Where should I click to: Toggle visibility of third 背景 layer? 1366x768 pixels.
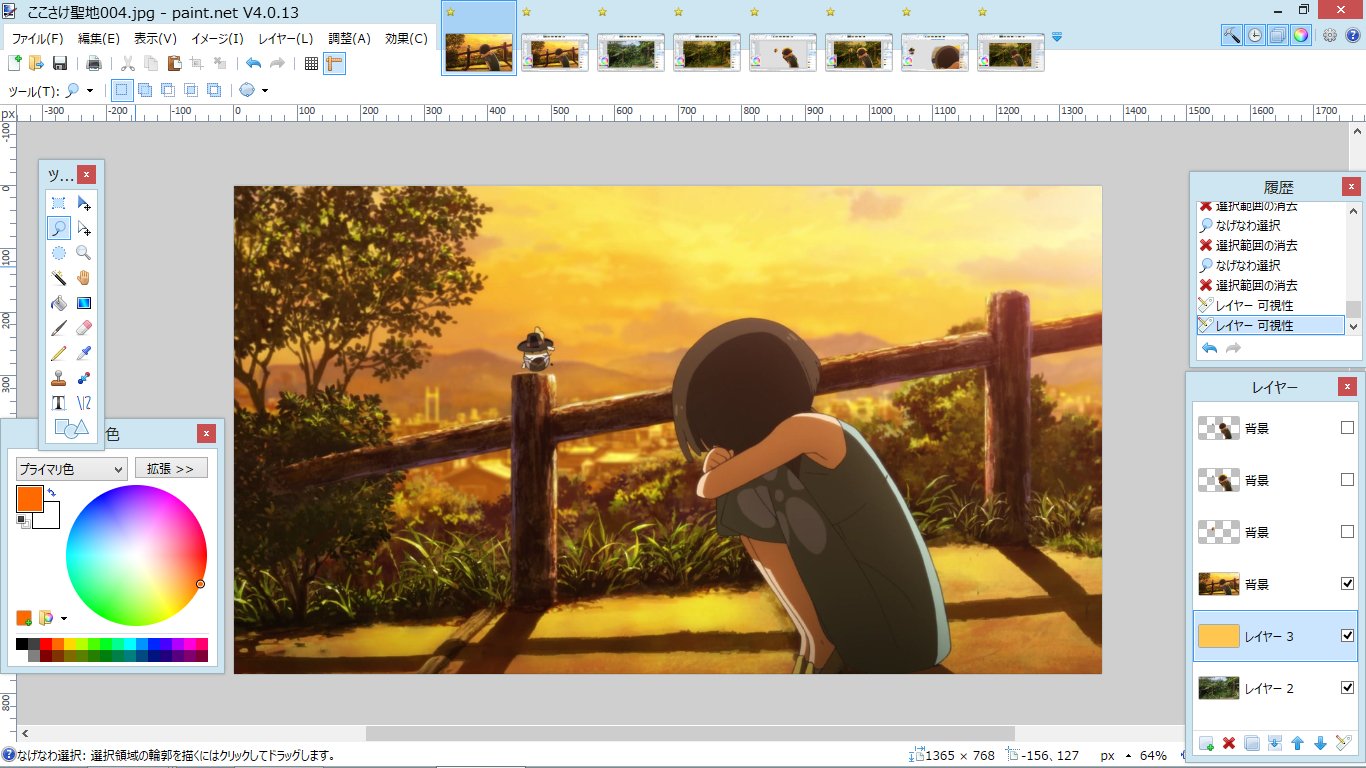tap(1347, 532)
